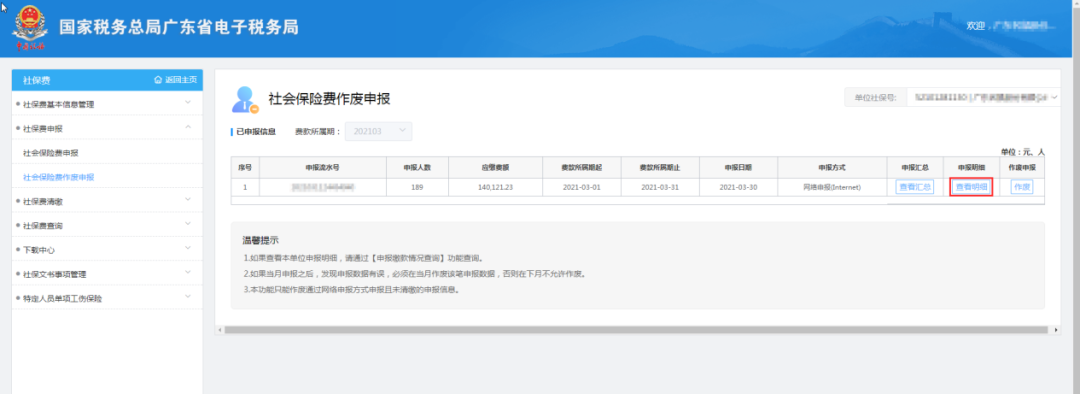This screenshot has width=1080, height=394.
Task: Click the 申报日期 column header
Action: 738,167
